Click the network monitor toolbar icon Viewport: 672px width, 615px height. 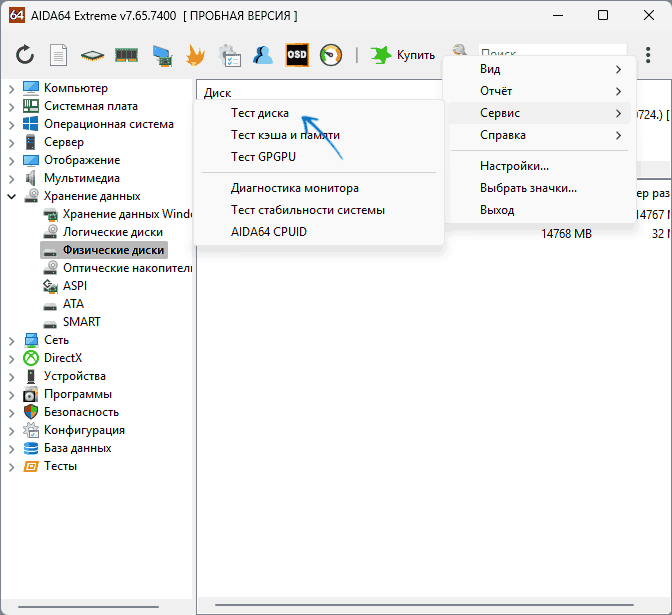click(x=162, y=55)
